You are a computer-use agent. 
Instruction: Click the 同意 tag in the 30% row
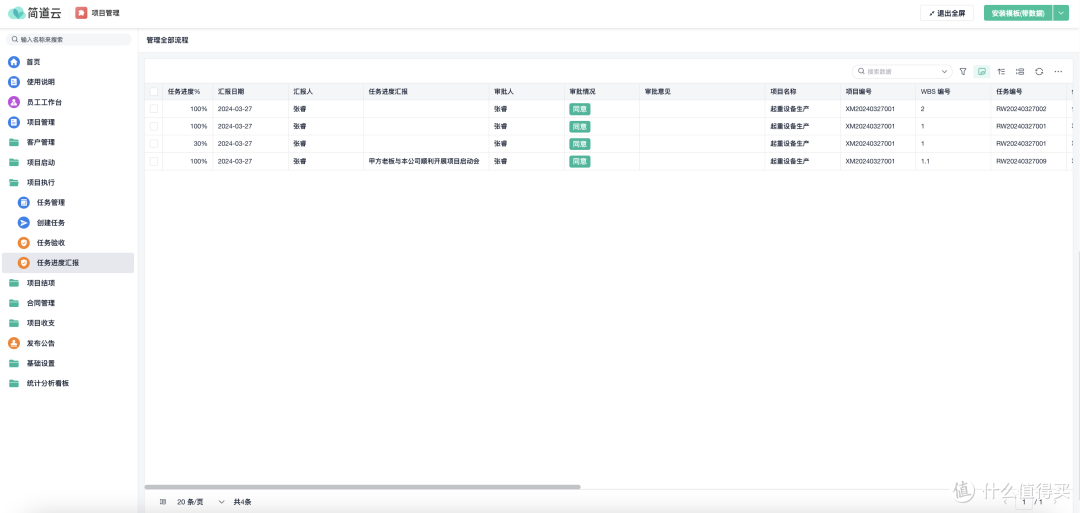click(579, 144)
